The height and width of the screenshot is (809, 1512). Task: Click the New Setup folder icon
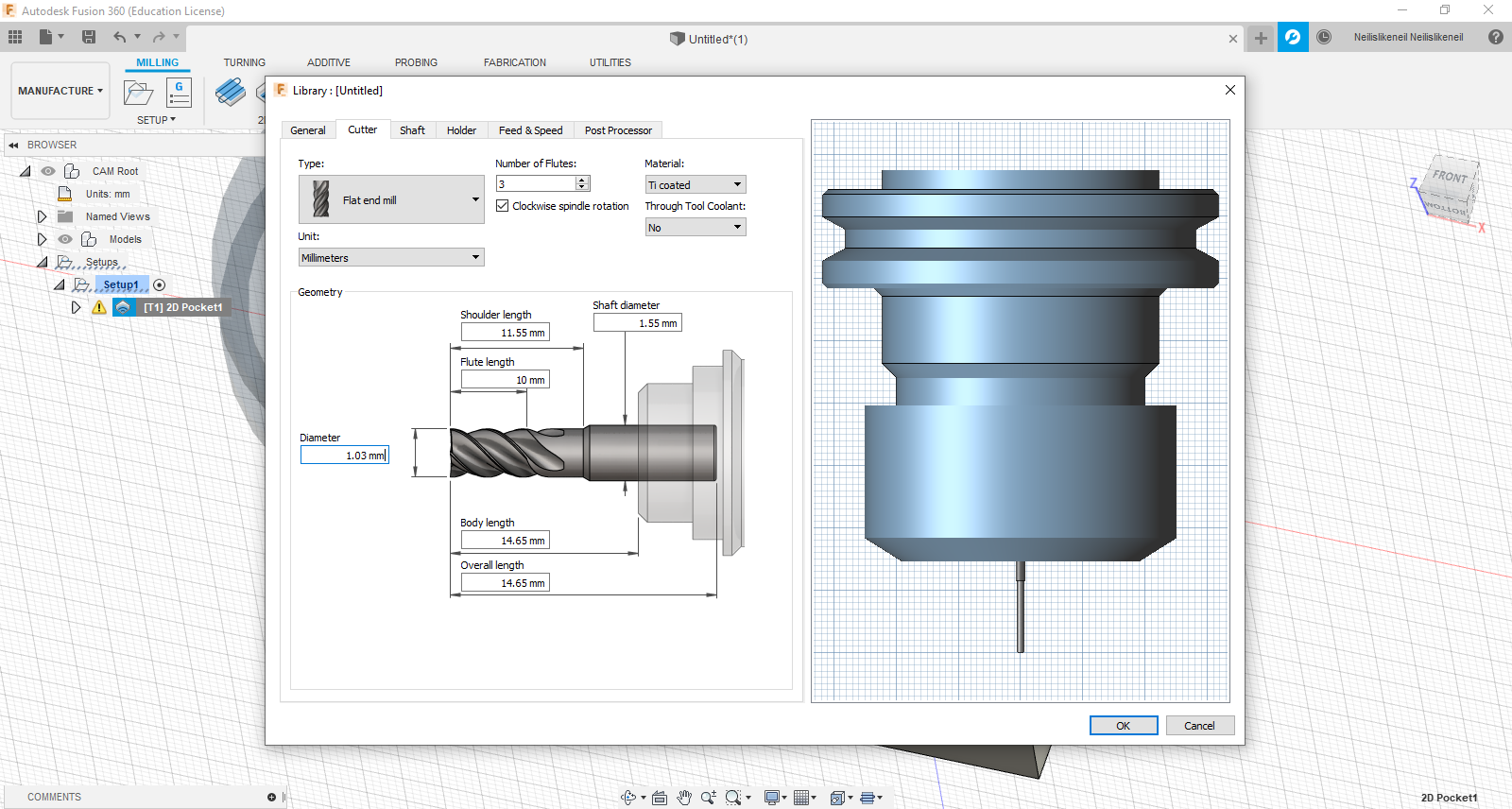tap(138, 93)
